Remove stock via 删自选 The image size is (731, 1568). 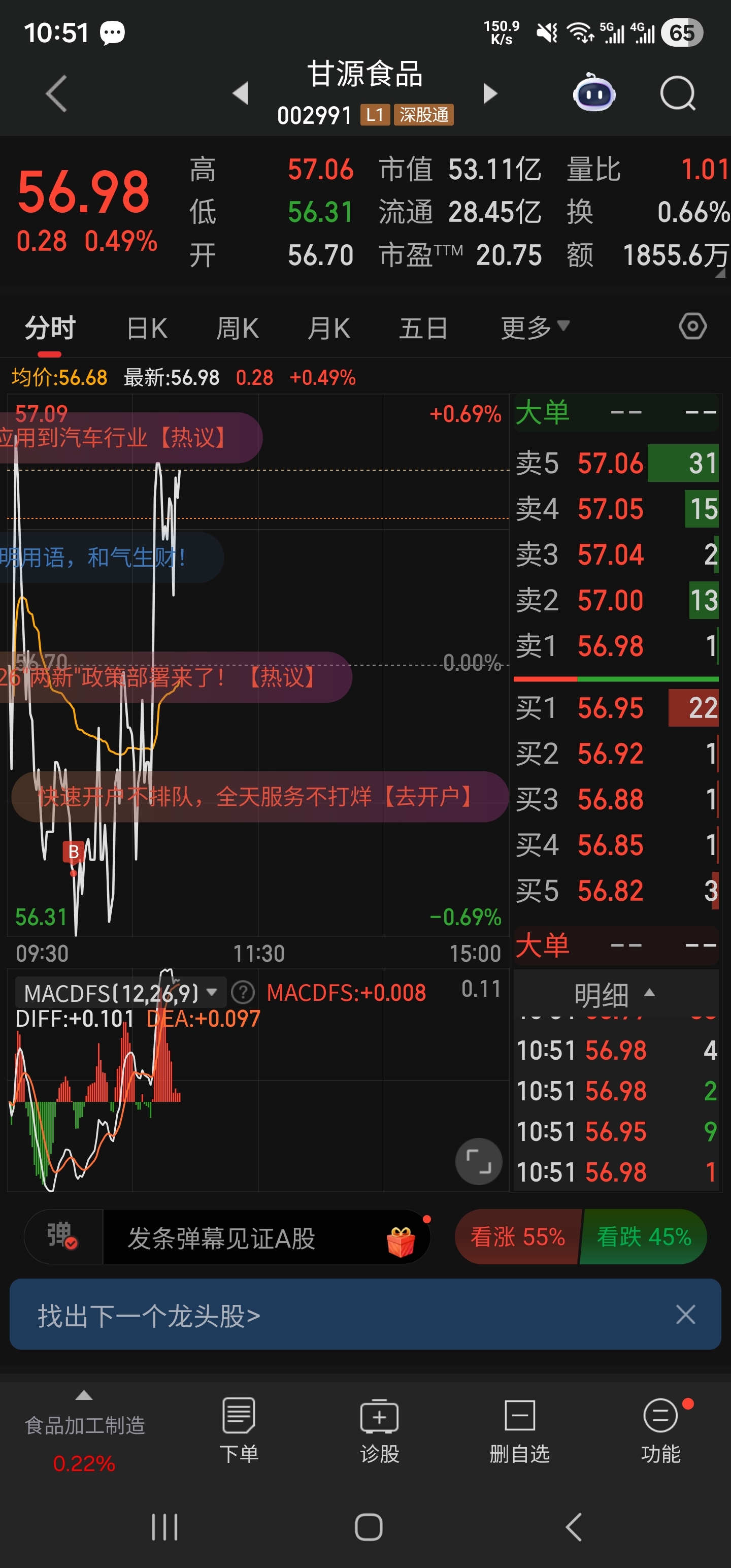(519, 1430)
